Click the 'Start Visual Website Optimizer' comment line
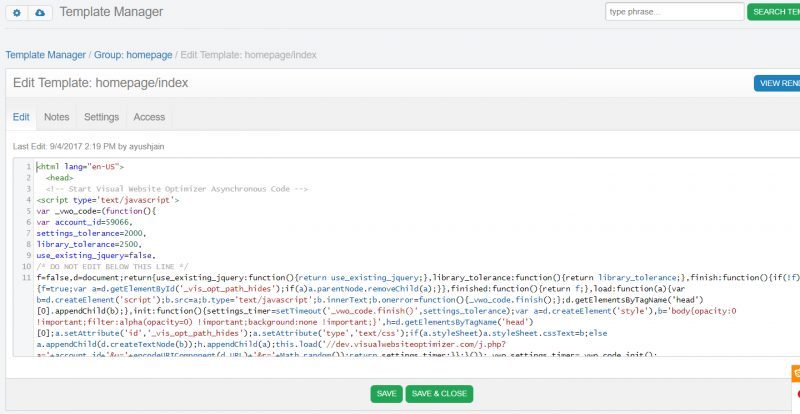This screenshot has height=414, width=800. click(177, 189)
